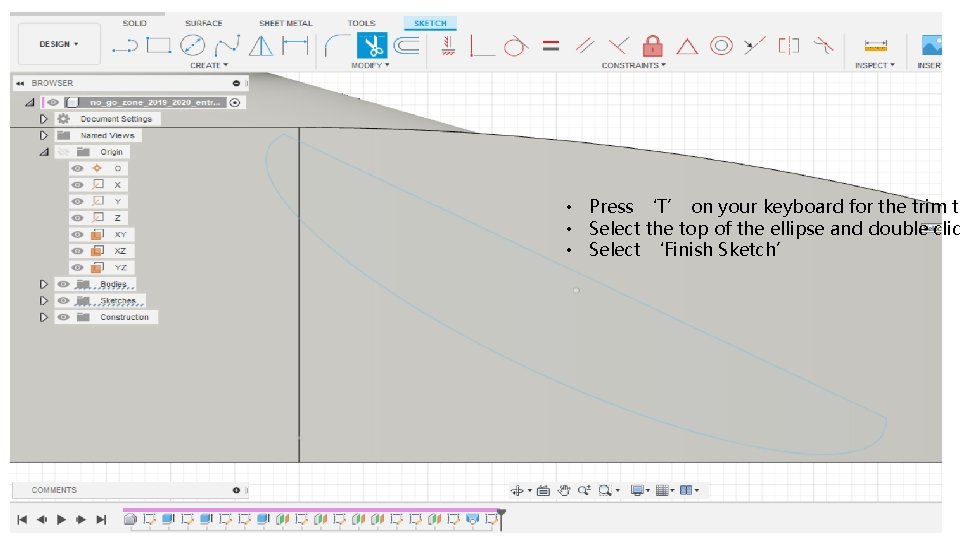Screen dimensions: 960x540
Task: Select the Fillet modify tool
Action: tap(337, 46)
